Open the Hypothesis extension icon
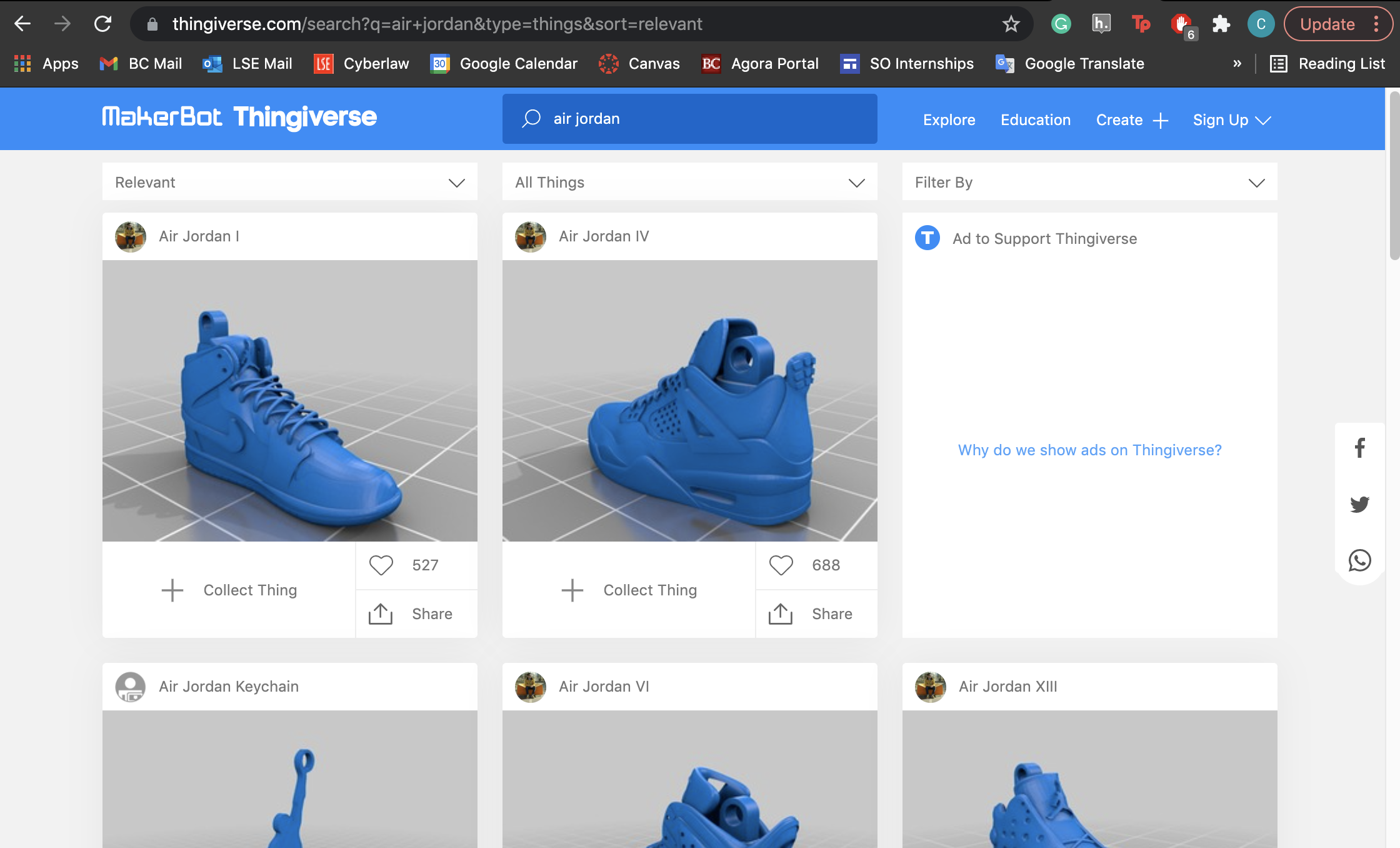 pos(1101,24)
